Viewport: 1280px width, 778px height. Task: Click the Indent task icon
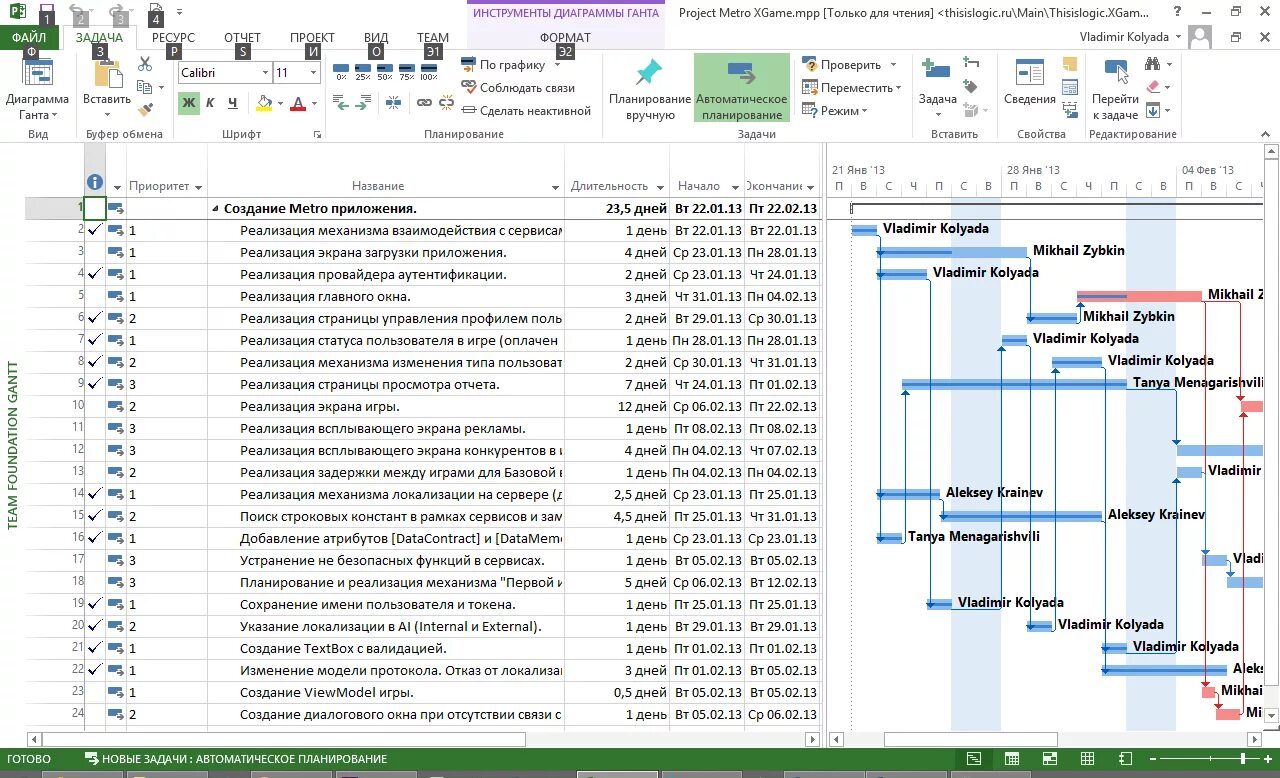pos(362,103)
